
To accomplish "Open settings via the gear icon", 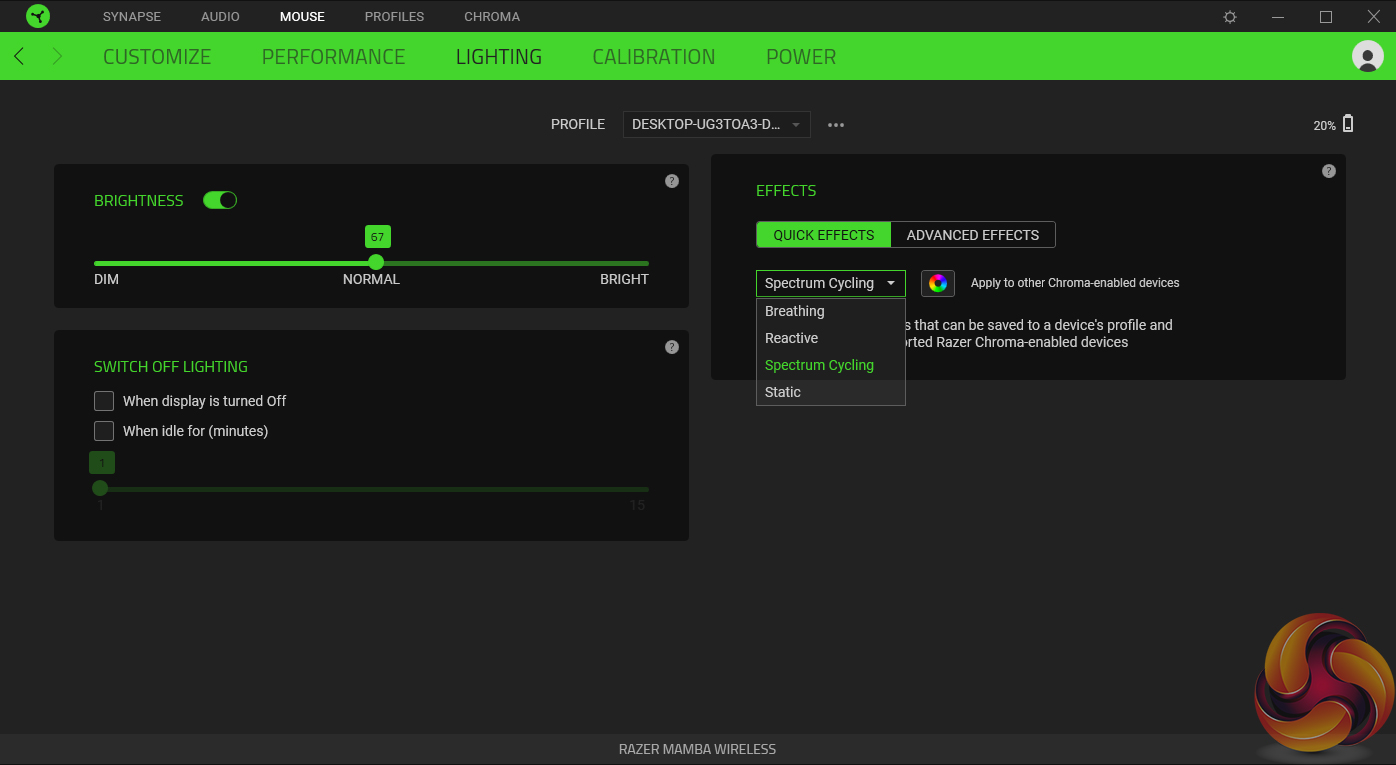I will [1230, 17].
